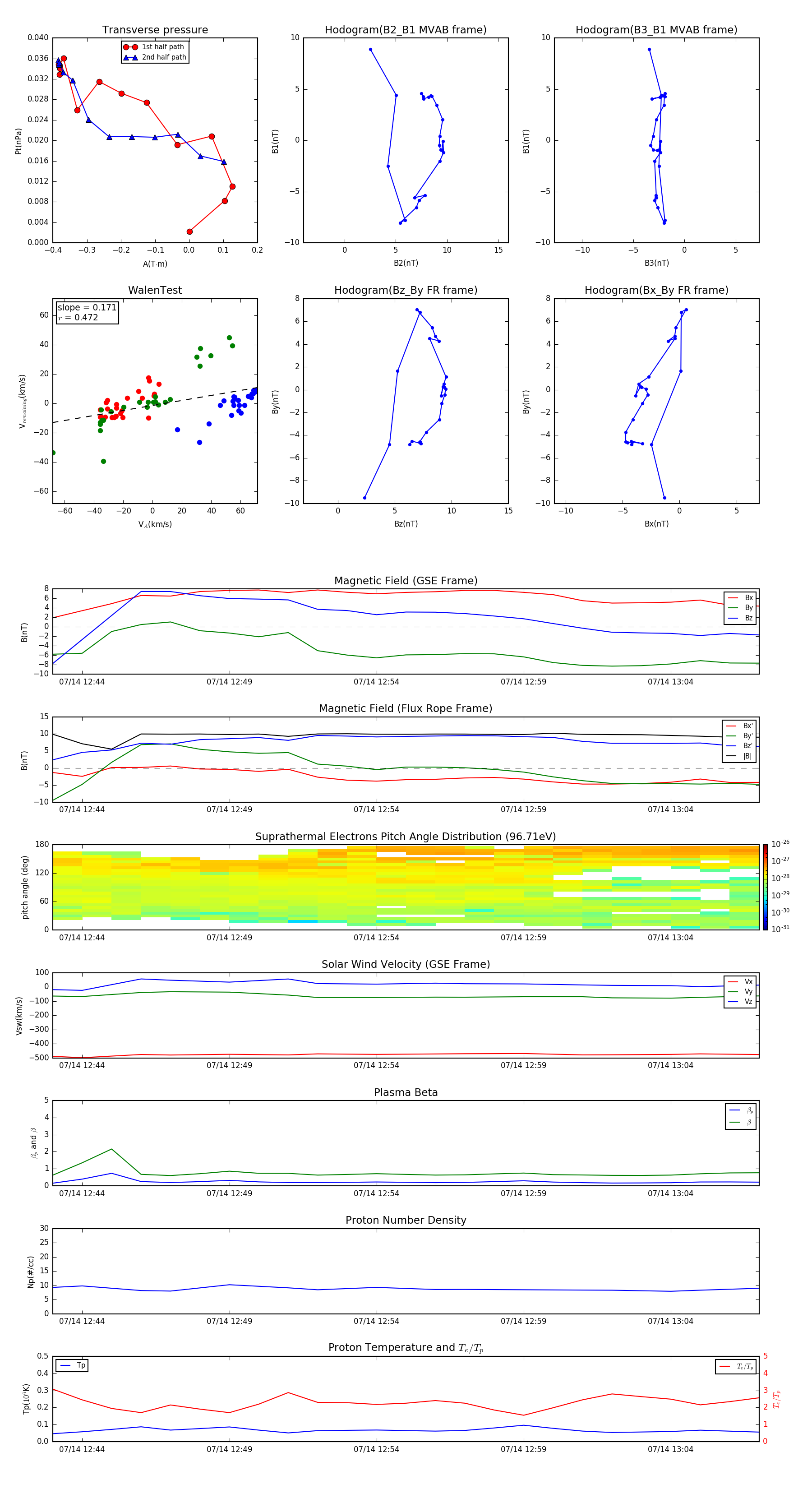Click the "V_A(km/s)" axis label of WalenTest
812x1489 pixels.
155,524
